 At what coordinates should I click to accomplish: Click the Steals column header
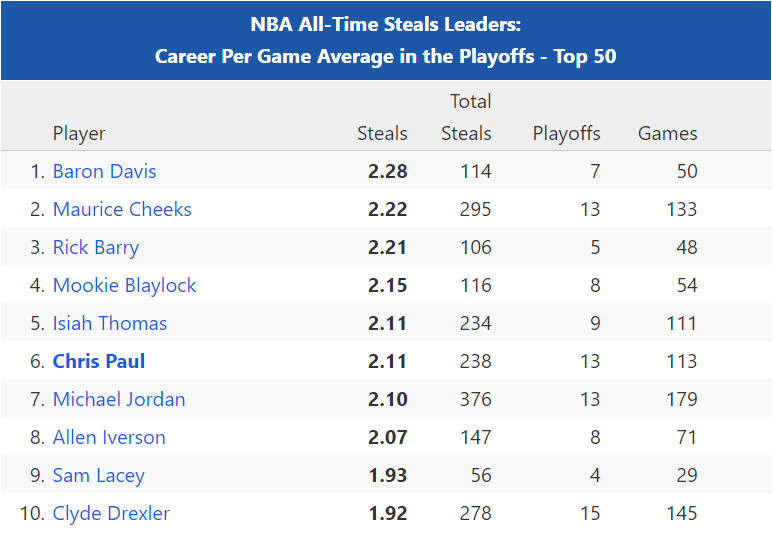point(382,133)
